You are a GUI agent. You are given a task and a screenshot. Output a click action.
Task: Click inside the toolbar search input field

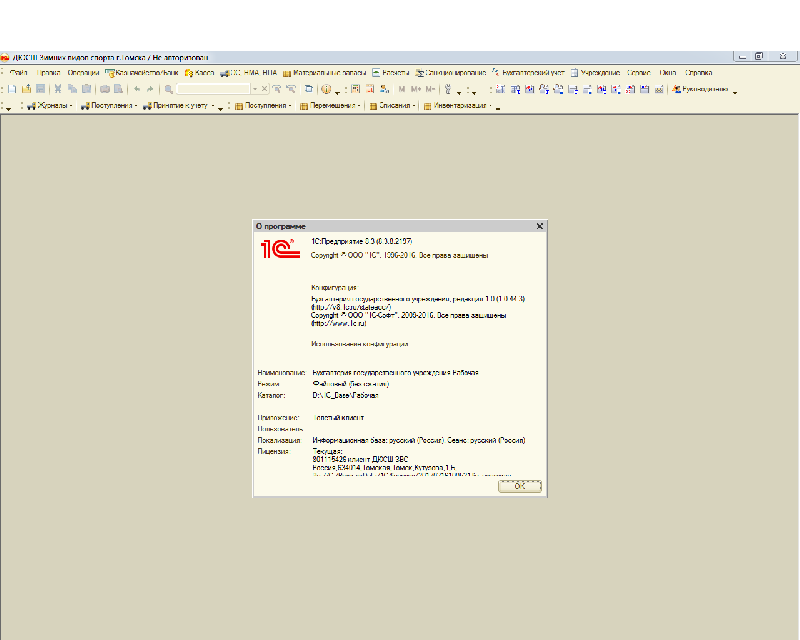[x=213, y=89]
